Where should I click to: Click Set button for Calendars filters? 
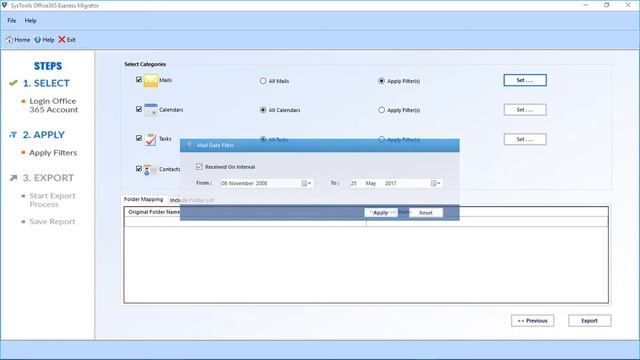pos(525,109)
